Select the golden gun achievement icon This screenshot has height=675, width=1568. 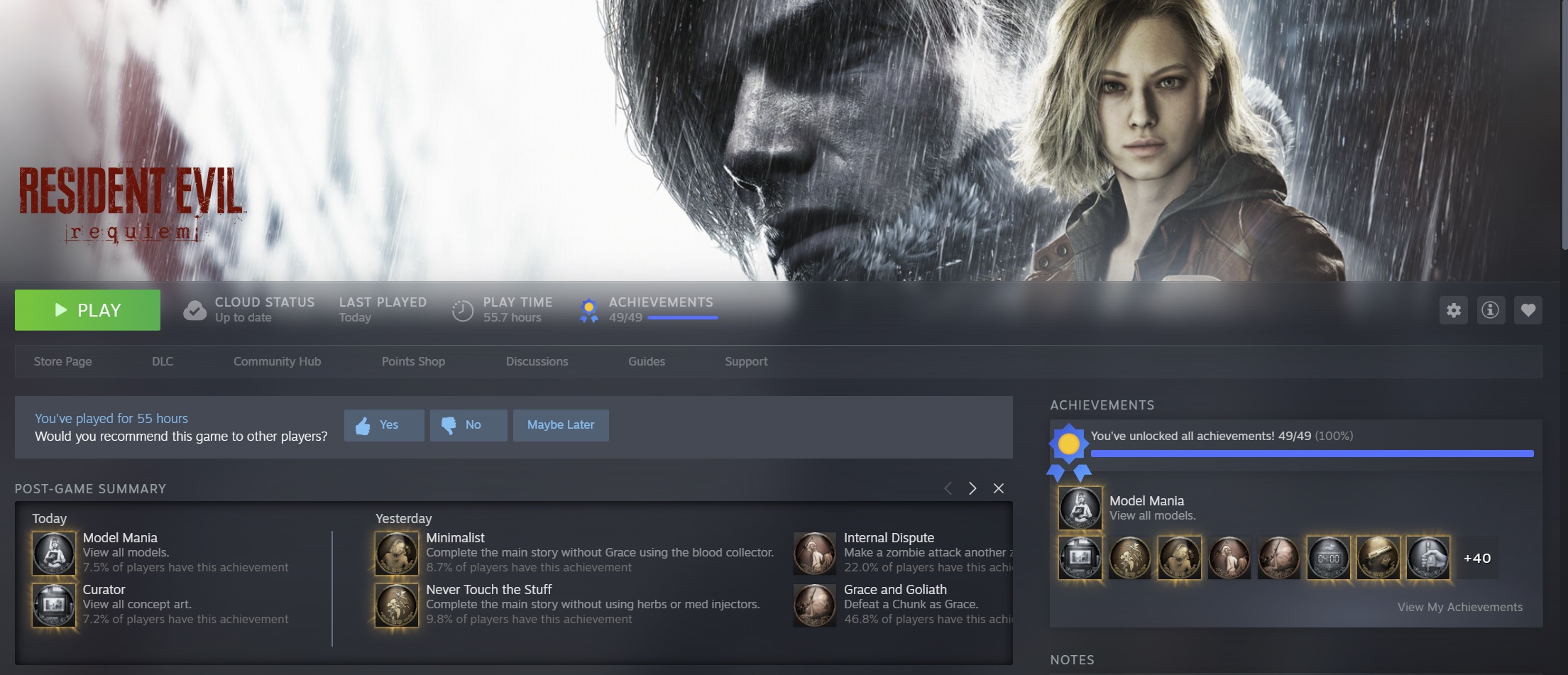[x=1378, y=558]
